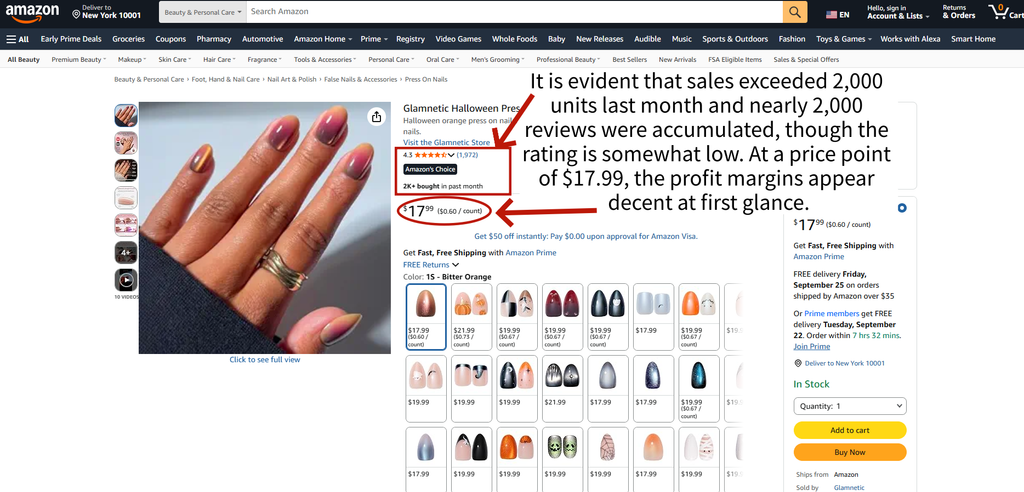Image resolution: width=1024 pixels, height=492 pixels.
Task: Open the Quantity dropdown
Action: 850,406
